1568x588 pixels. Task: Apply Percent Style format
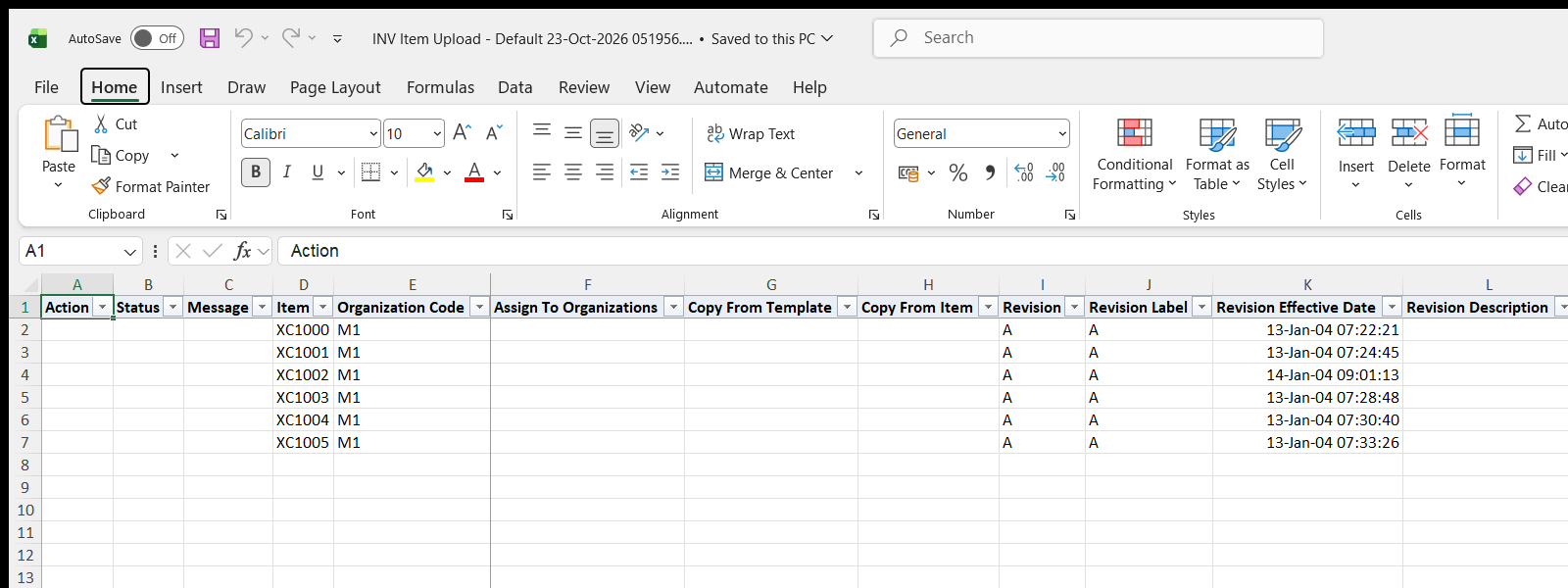tap(958, 173)
